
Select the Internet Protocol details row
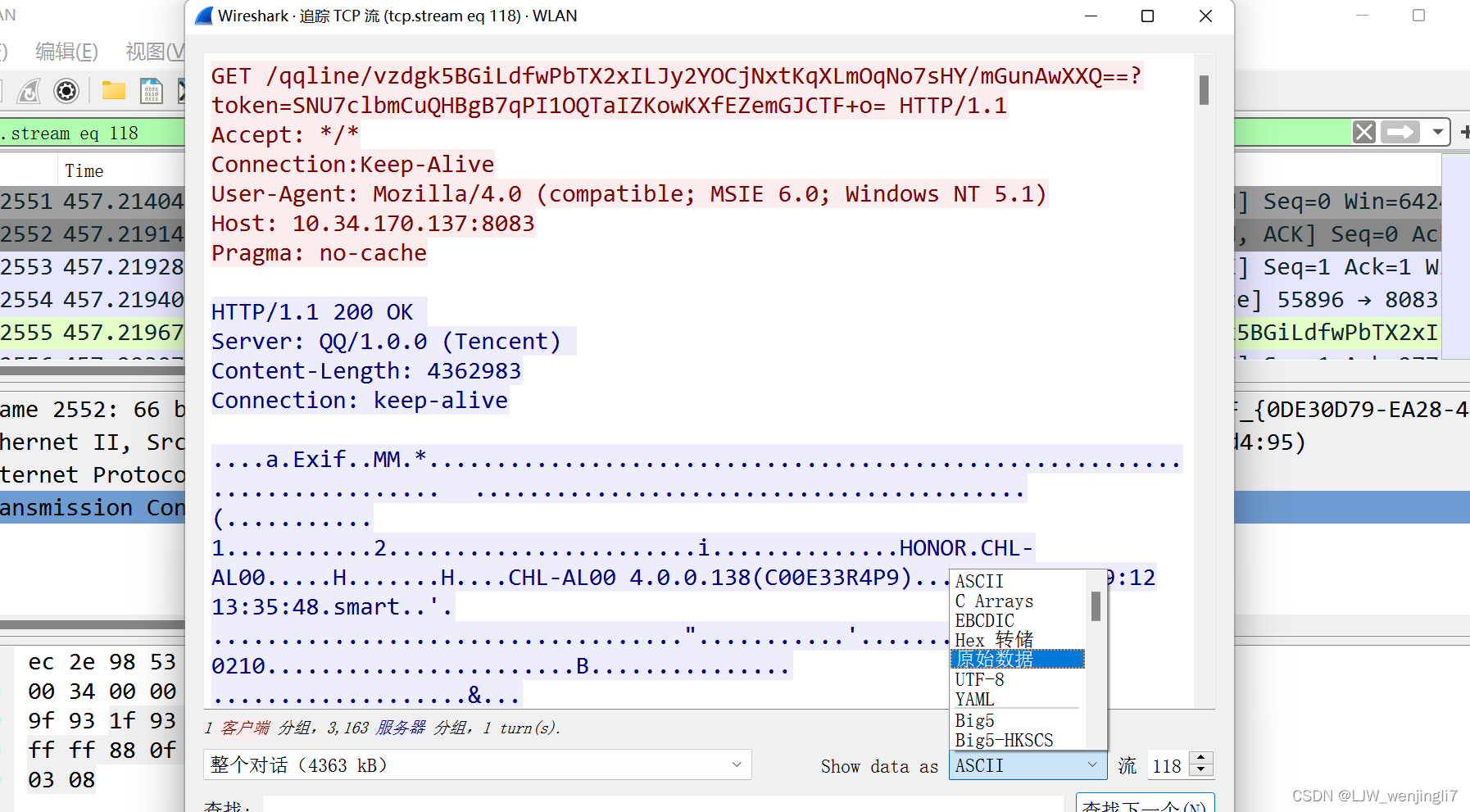[x=92, y=474]
